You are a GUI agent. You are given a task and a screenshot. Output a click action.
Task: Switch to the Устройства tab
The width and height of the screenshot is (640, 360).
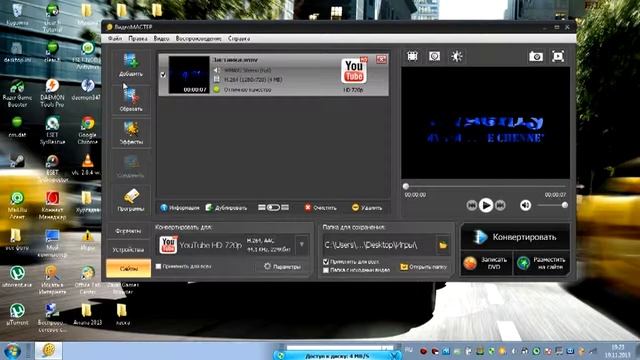point(128,250)
